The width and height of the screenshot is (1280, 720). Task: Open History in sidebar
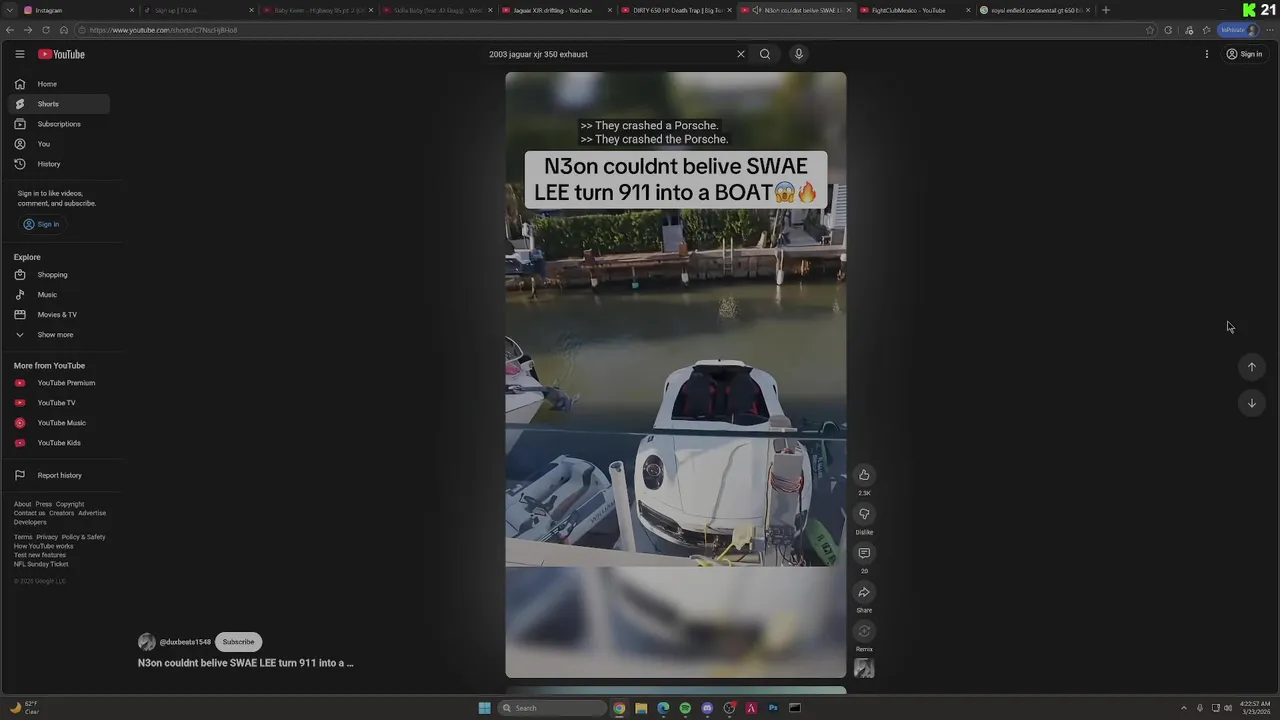pyautogui.click(x=59, y=164)
